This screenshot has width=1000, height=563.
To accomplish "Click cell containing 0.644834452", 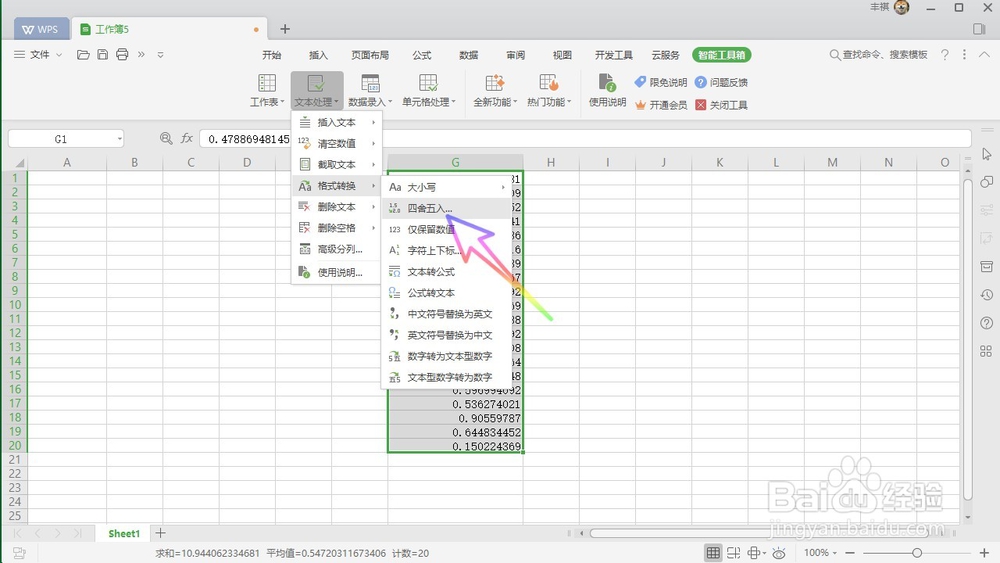I will (455, 432).
